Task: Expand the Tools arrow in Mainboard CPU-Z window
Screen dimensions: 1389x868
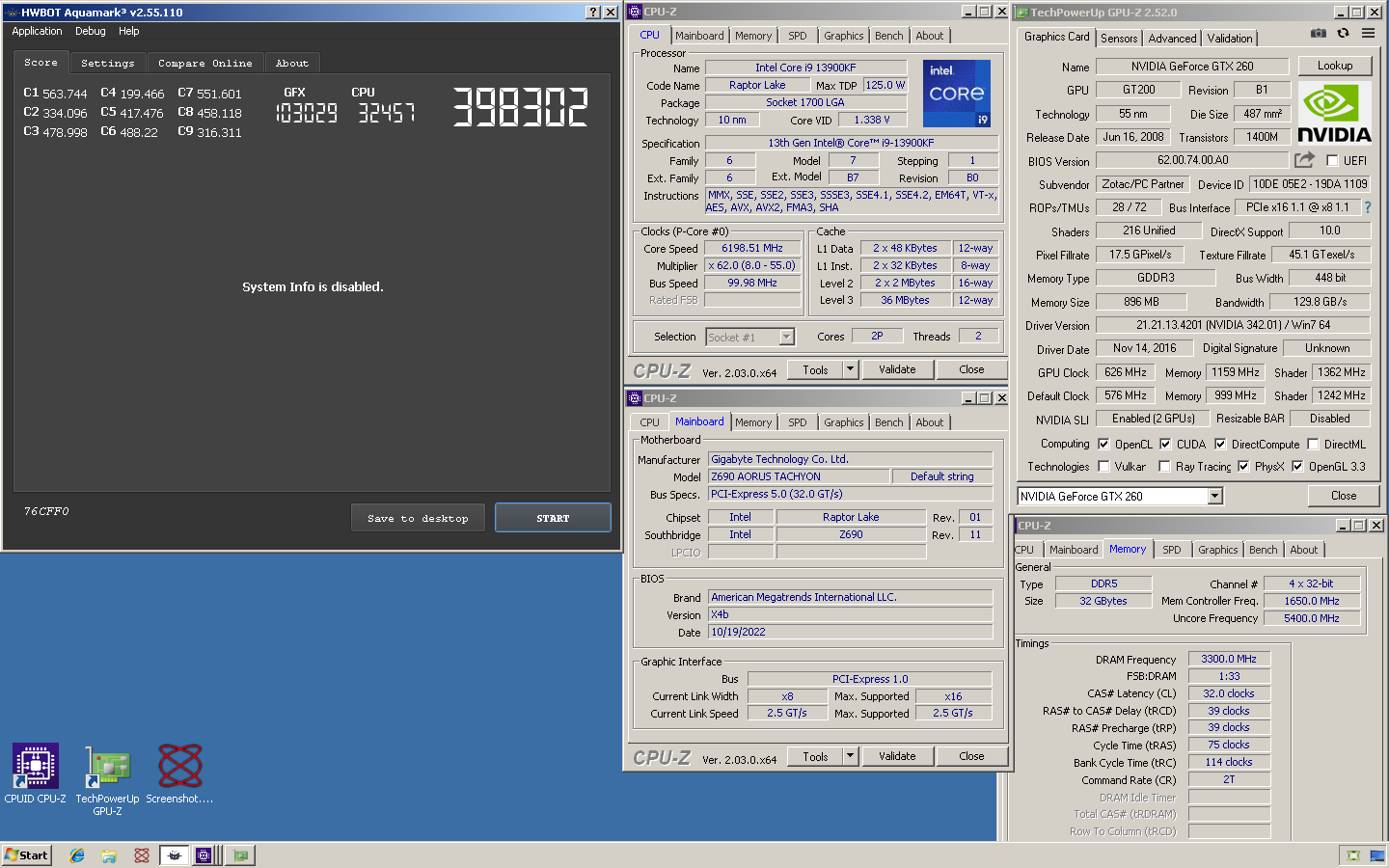Action: tap(850, 756)
